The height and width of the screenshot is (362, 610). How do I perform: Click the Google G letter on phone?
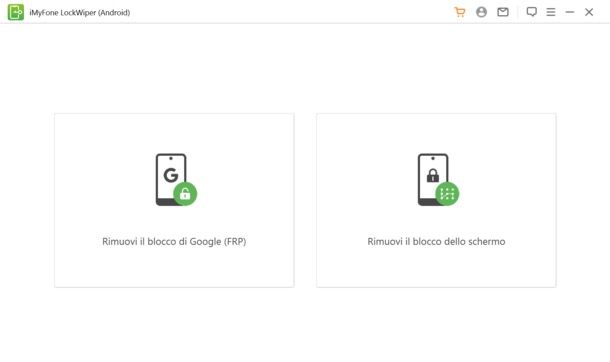pyautogui.click(x=171, y=175)
